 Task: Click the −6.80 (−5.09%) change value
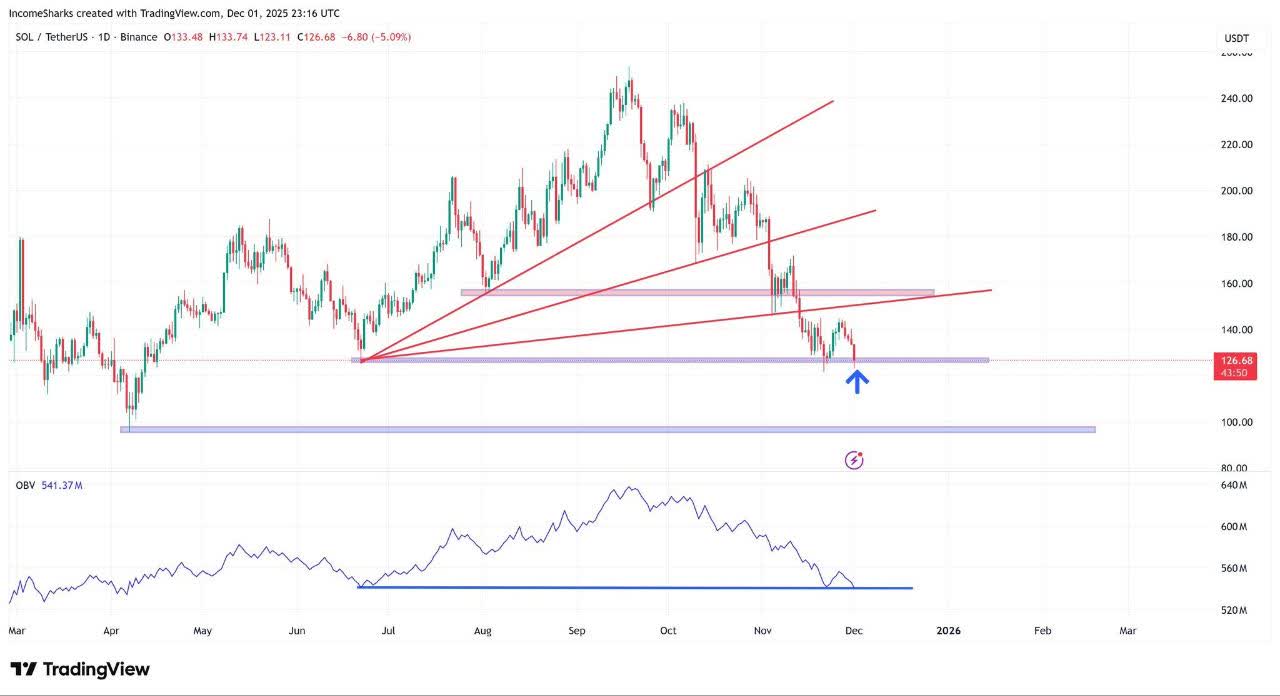click(376, 37)
